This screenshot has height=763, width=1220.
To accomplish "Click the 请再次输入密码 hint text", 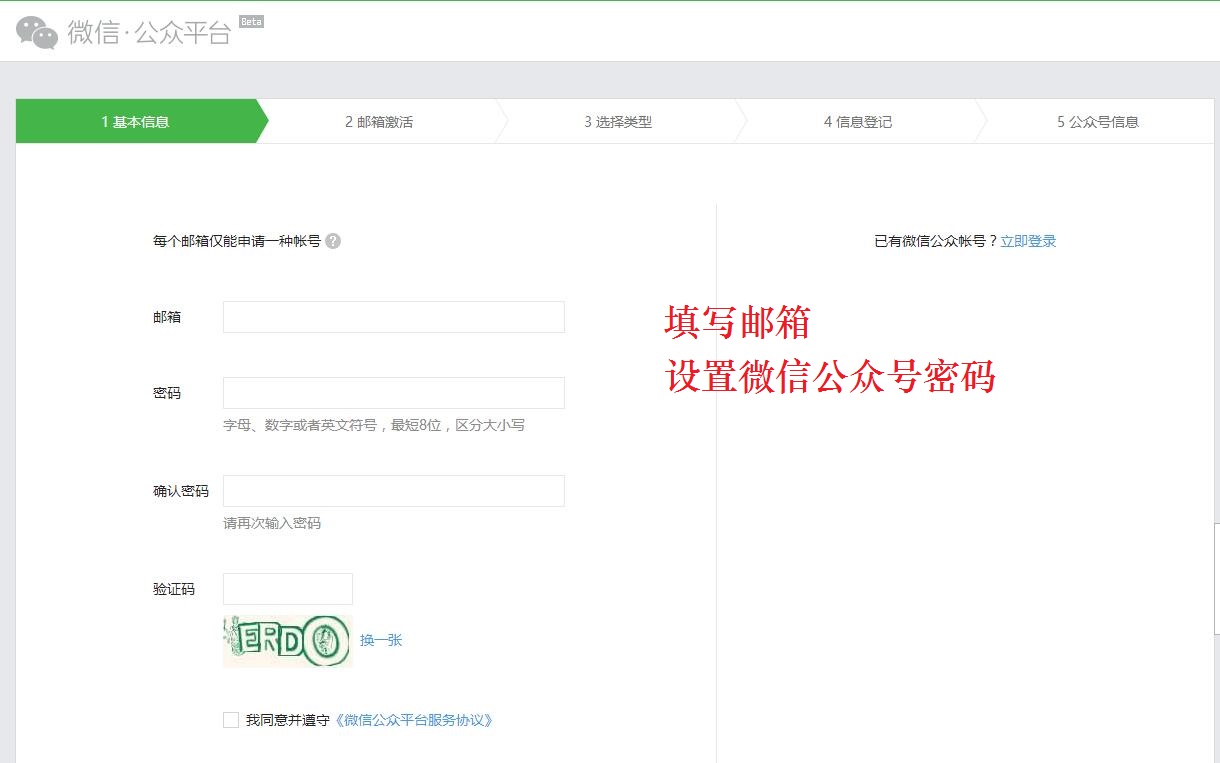I will point(272,523).
